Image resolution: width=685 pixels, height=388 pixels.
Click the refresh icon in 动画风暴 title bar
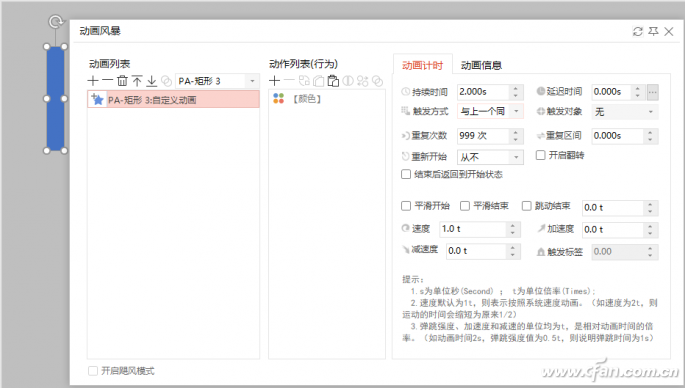tap(638, 31)
